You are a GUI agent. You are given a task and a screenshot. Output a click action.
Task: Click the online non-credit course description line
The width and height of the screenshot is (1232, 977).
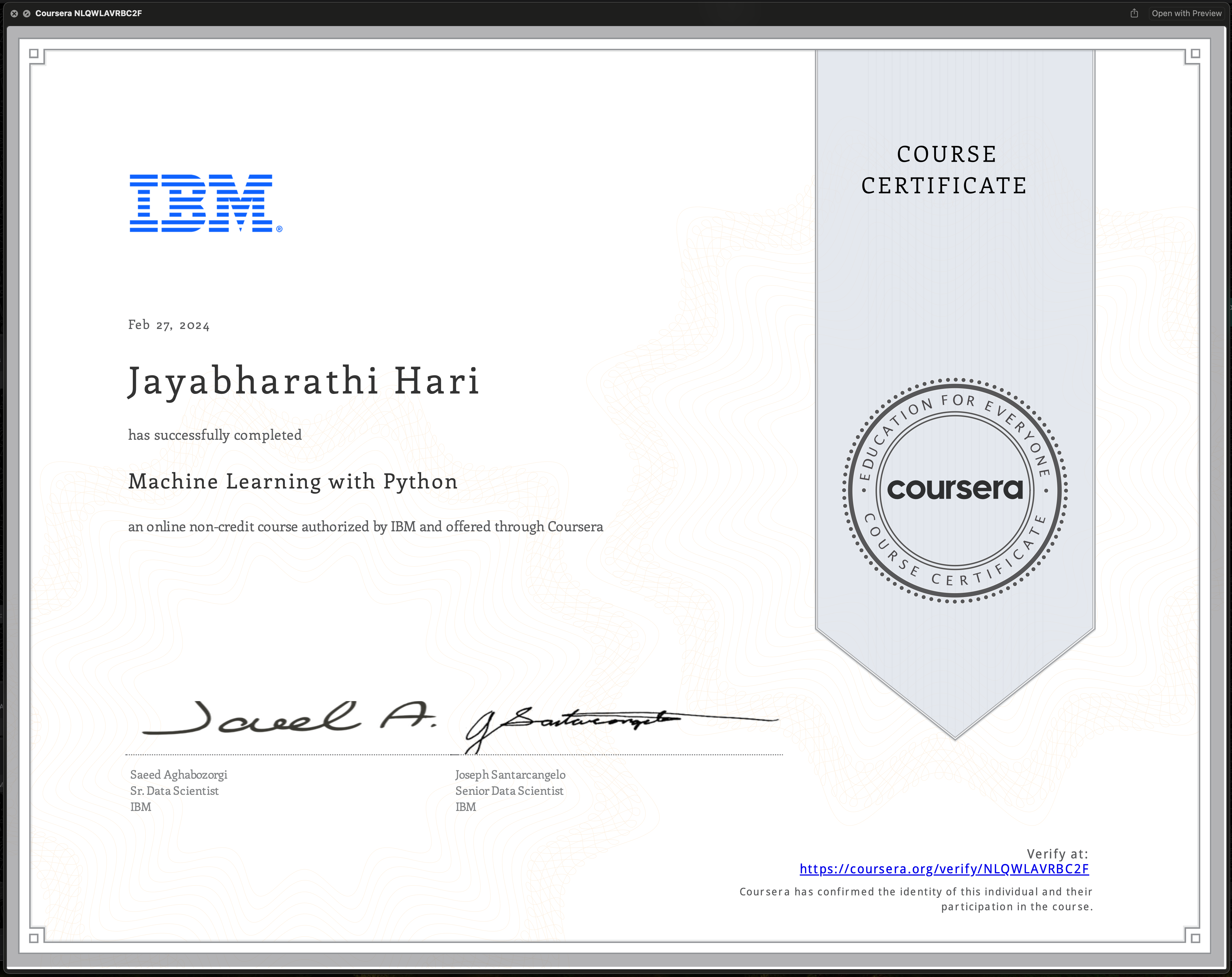tap(366, 527)
